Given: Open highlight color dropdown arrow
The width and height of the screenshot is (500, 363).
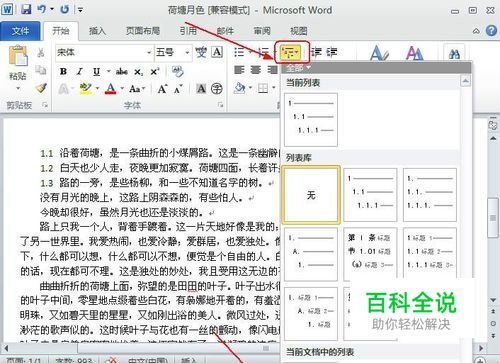Looking at the screenshot, I should (x=97, y=89).
